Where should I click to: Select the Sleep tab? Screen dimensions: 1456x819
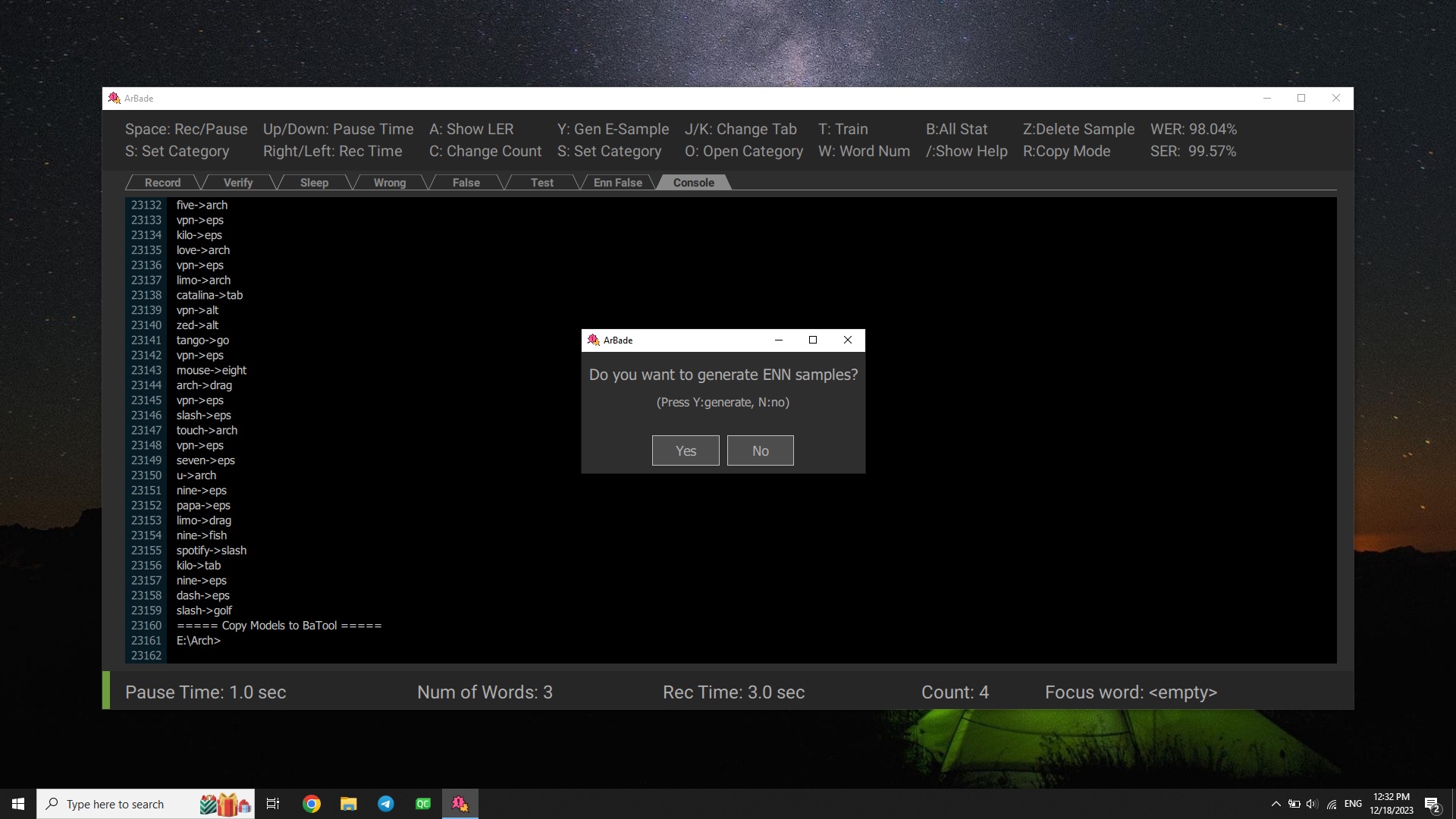pyautogui.click(x=314, y=183)
